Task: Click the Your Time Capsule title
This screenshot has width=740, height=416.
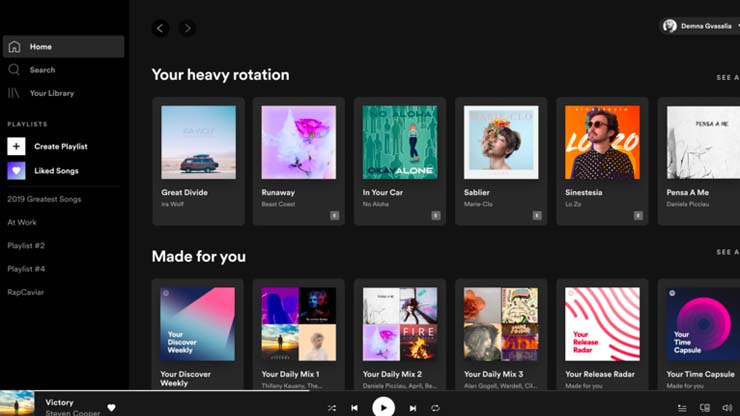Action: (x=700, y=374)
